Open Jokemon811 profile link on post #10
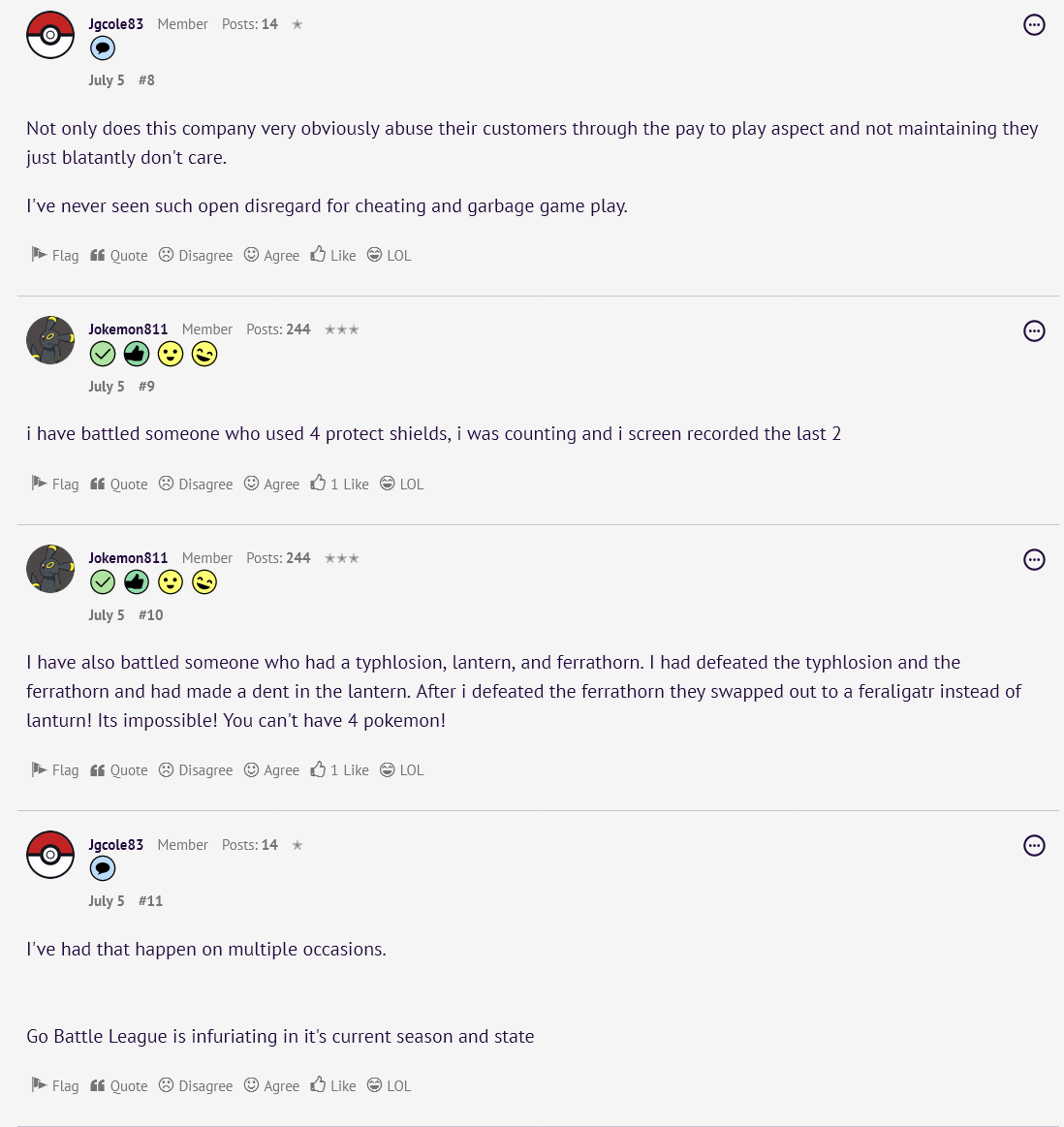Screen dimensions: 1064x1127 (128, 558)
